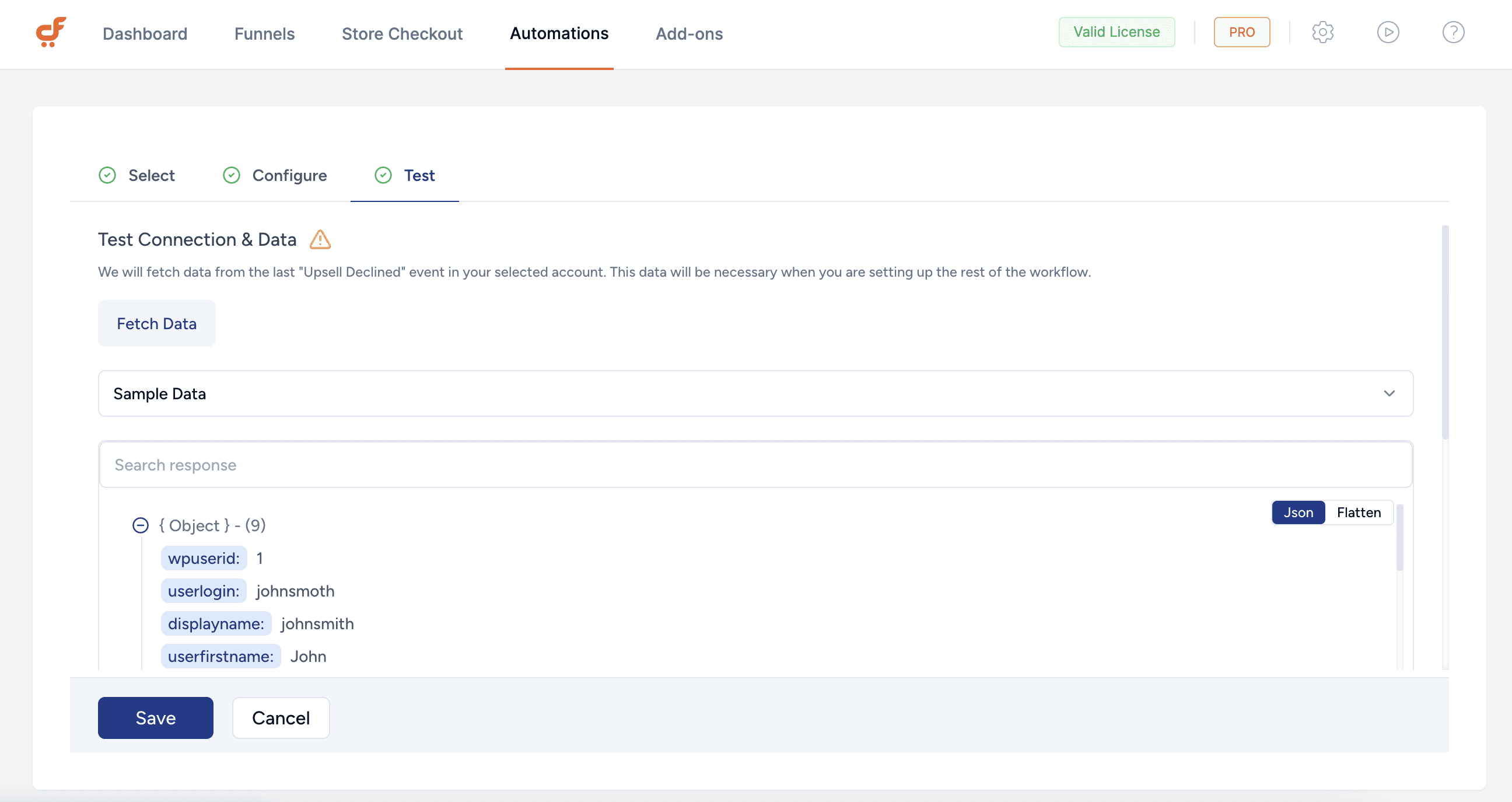This screenshot has width=1512, height=802.
Task: Open the help question mark icon
Action: [x=1452, y=32]
